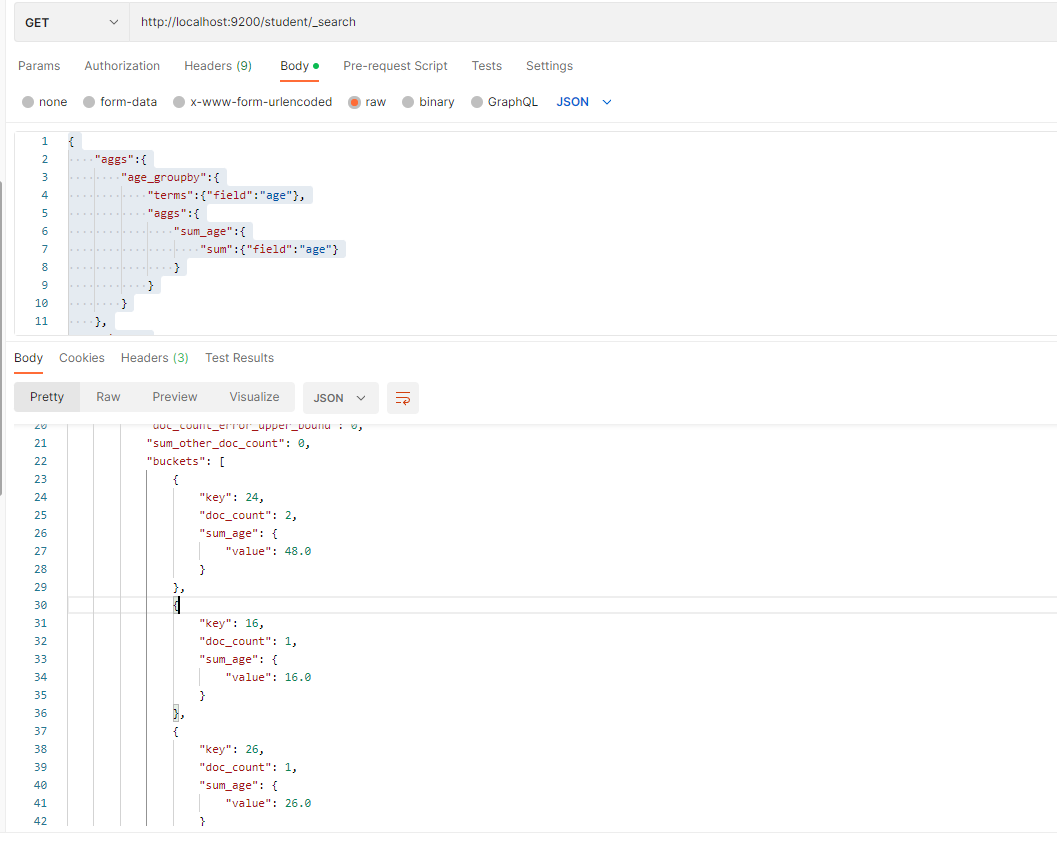Select the form-data body type
The image size is (1057, 851).
coord(120,102)
